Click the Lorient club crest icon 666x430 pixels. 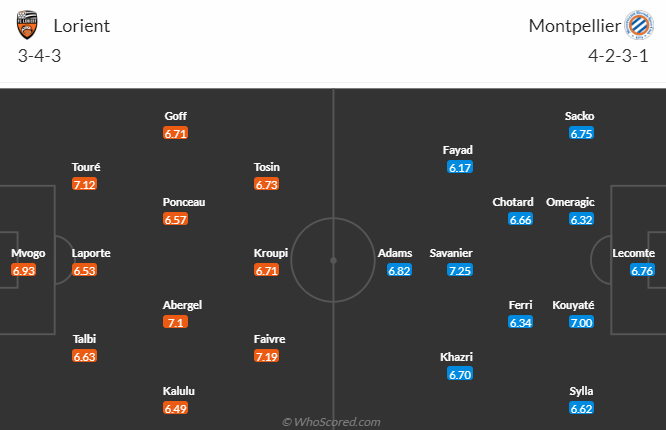(29, 27)
